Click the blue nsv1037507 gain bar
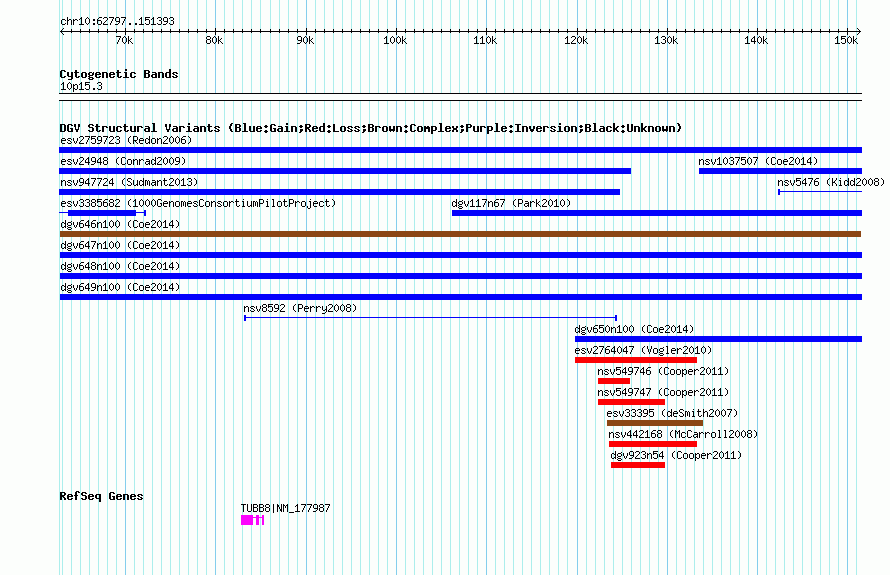The height and width of the screenshot is (575, 890). (780, 171)
